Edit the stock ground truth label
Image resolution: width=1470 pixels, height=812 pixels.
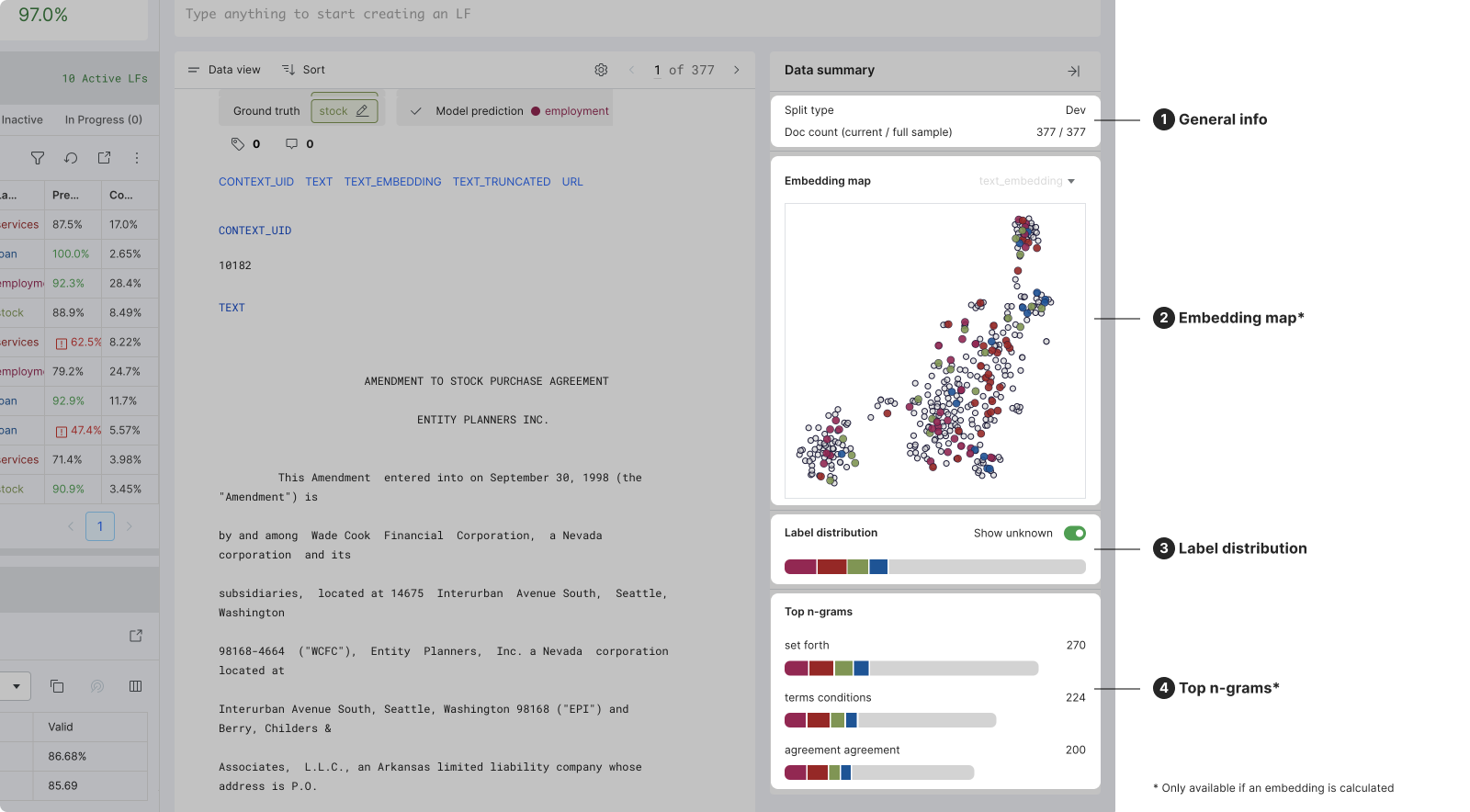click(x=362, y=111)
